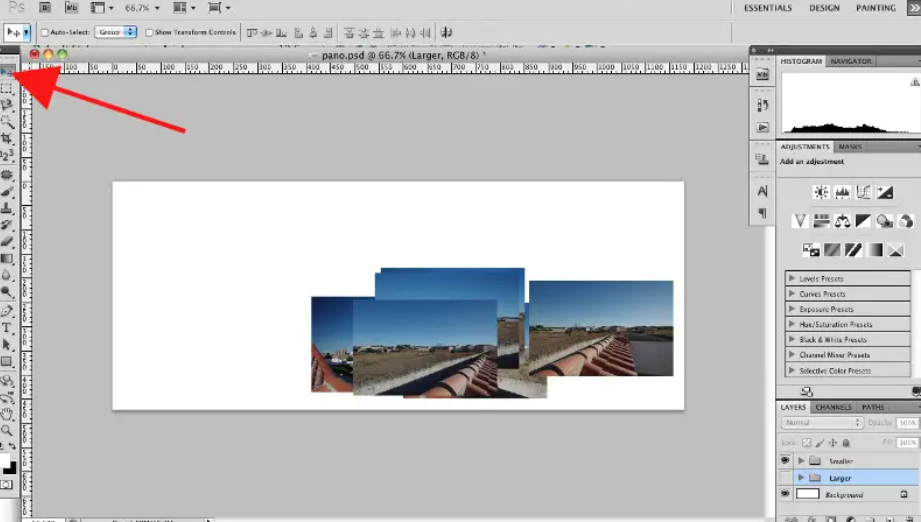The width and height of the screenshot is (921, 522).
Task: Select the Essentials workspace
Action: tap(768, 8)
